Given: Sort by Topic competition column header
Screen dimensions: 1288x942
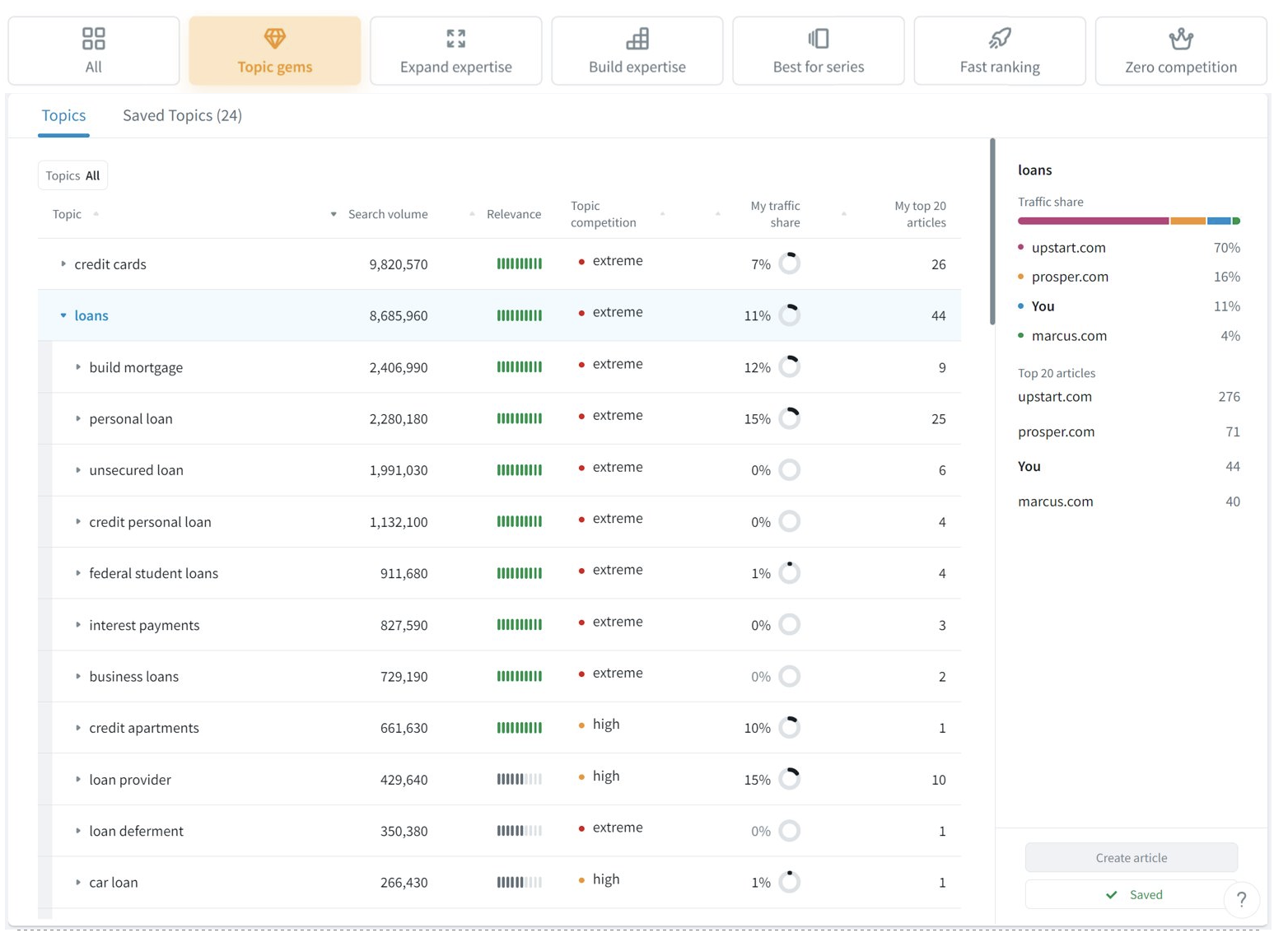Looking at the screenshot, I should (x=604, y=214).
